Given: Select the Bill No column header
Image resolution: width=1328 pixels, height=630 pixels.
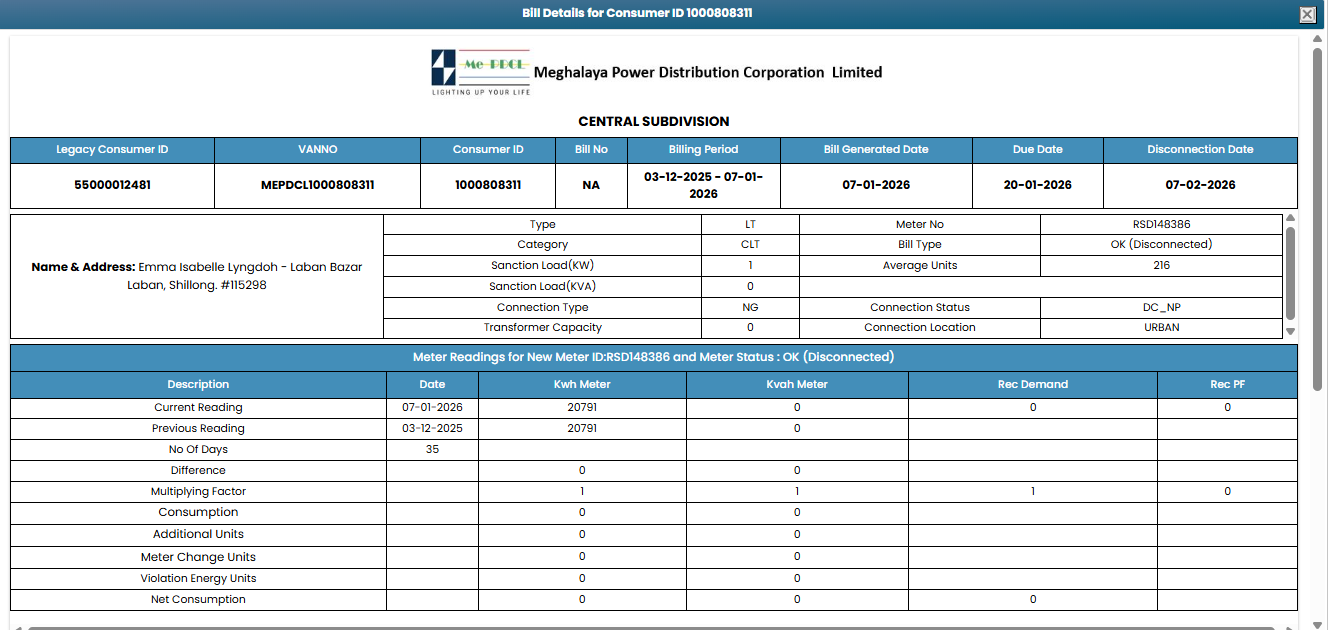Looking at the screenshot, I should (x=591, y=150).
